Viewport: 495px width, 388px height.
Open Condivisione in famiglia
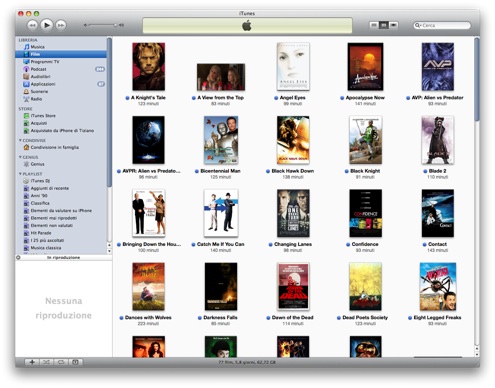[55, 147]
